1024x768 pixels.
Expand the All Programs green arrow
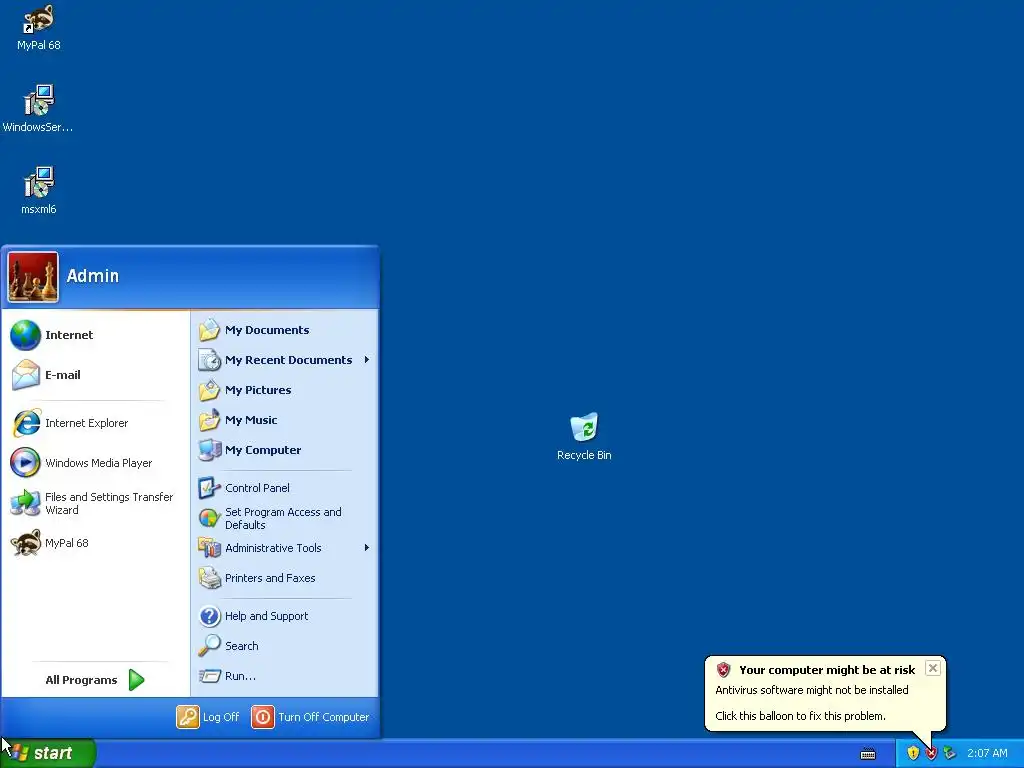pyautogui.click(x=136, y=680)
